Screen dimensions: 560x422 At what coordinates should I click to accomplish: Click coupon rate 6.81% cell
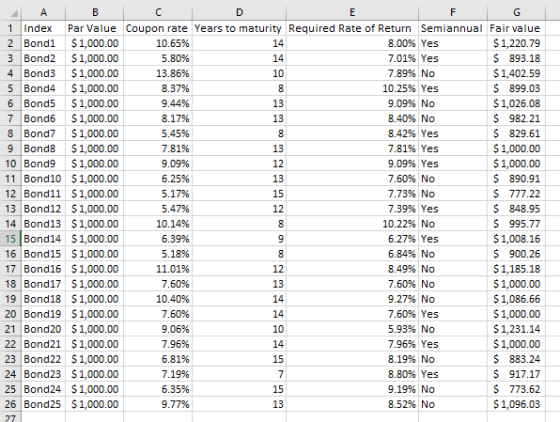click(158, 359)
